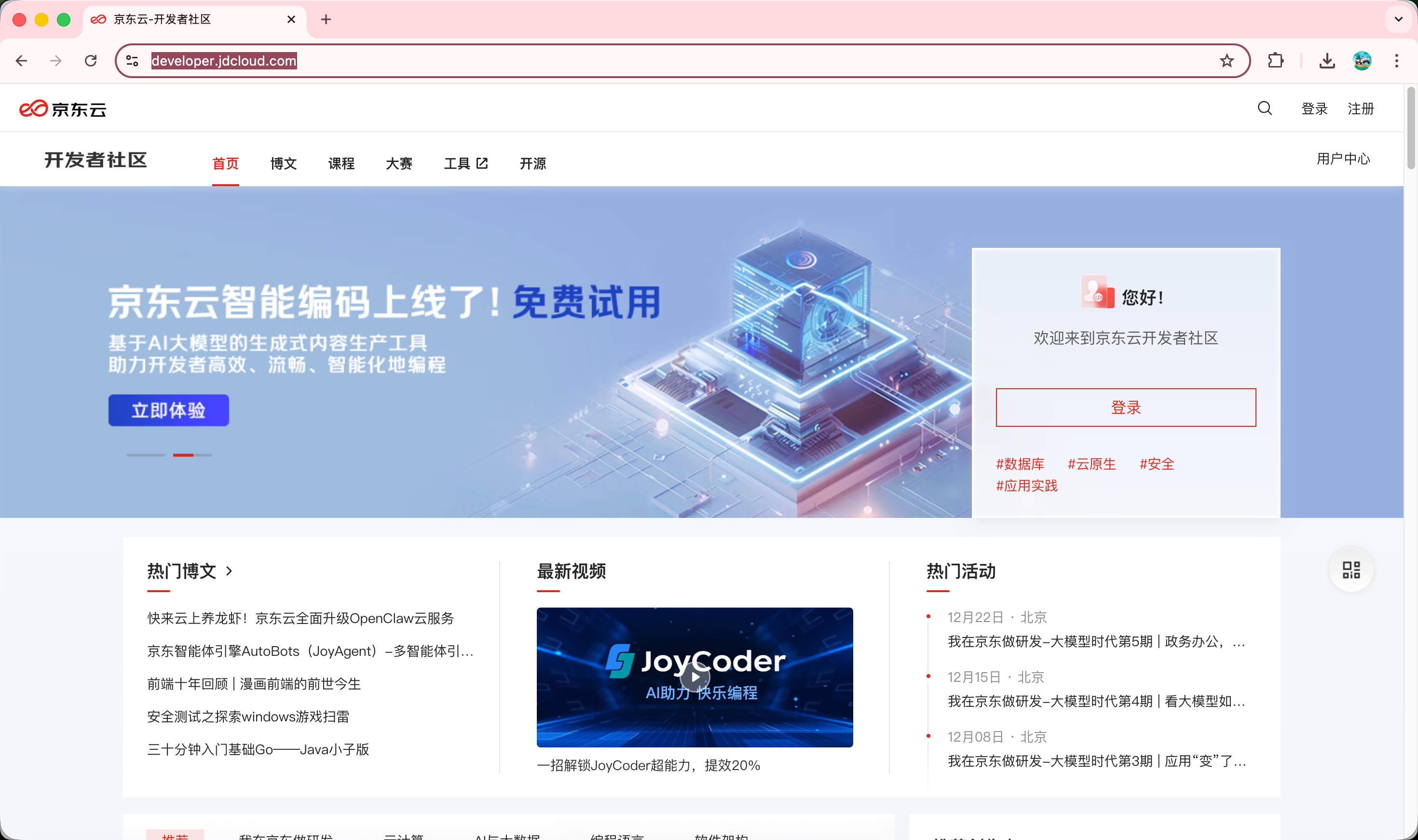
Task: Open the browser extensions puzzle icon
Action: pos(1275,61)
